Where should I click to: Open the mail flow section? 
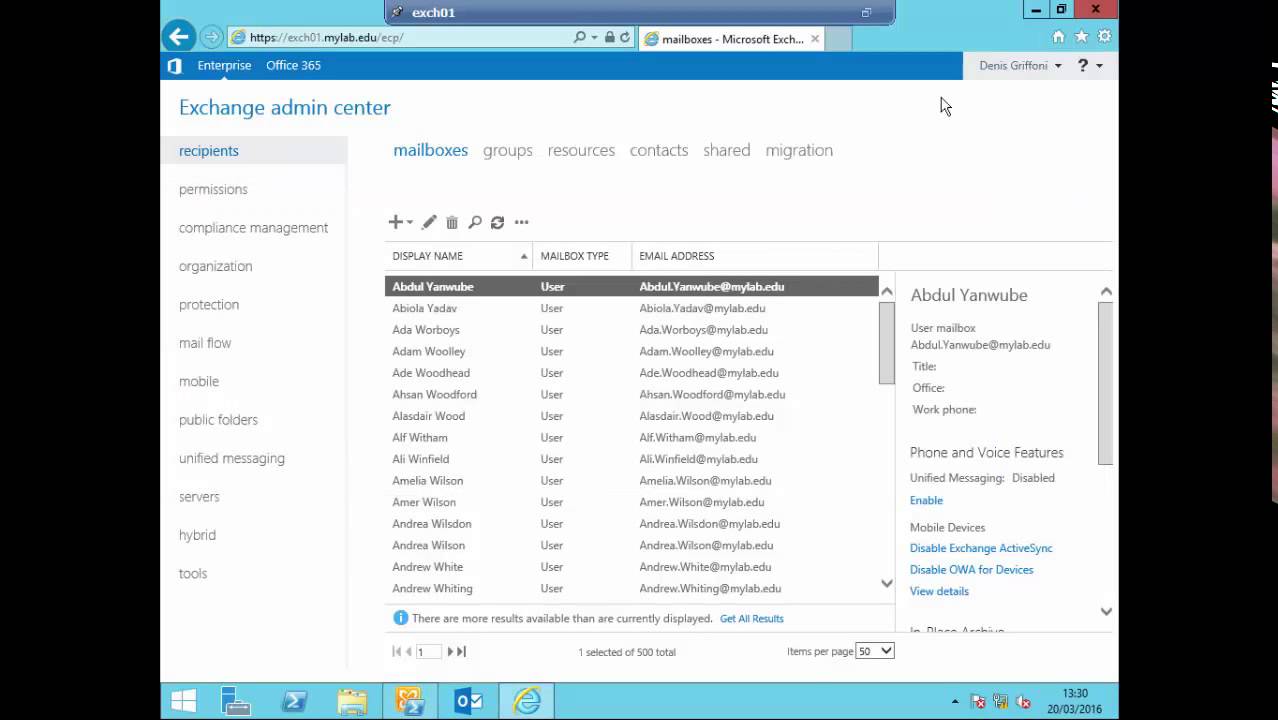click(205, 343)
